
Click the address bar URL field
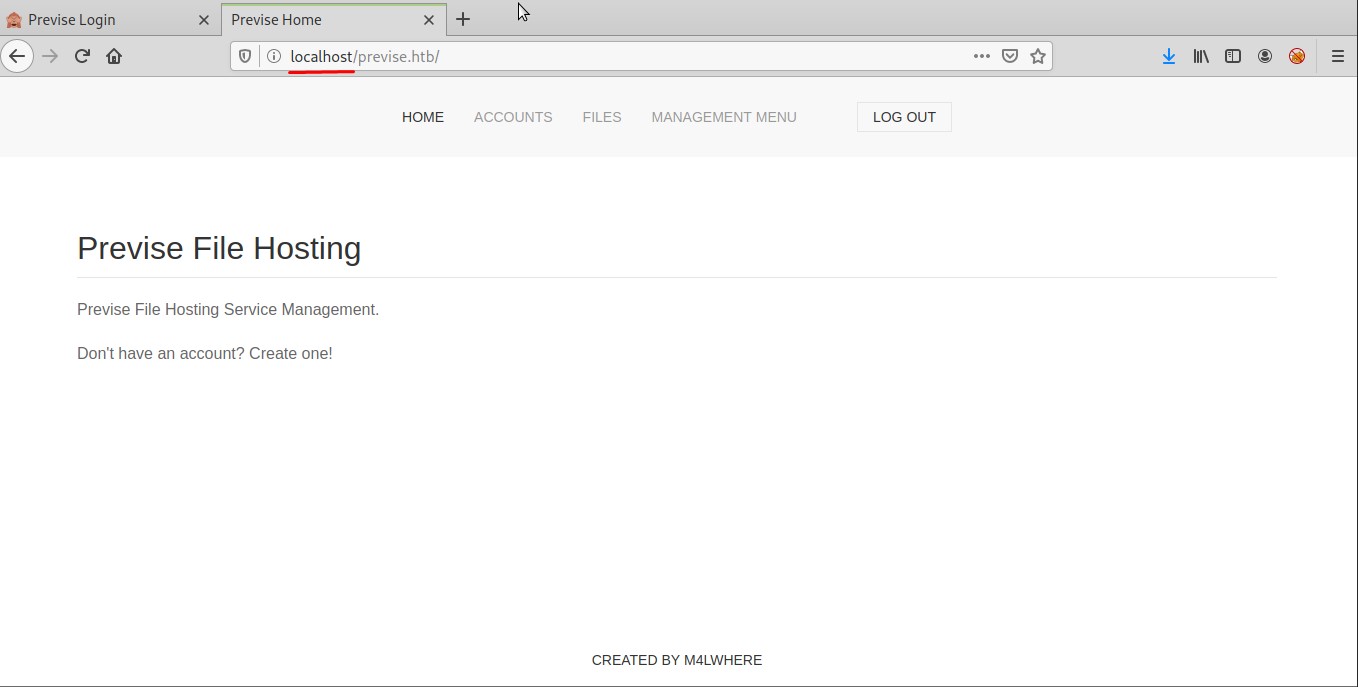point(620,57)
